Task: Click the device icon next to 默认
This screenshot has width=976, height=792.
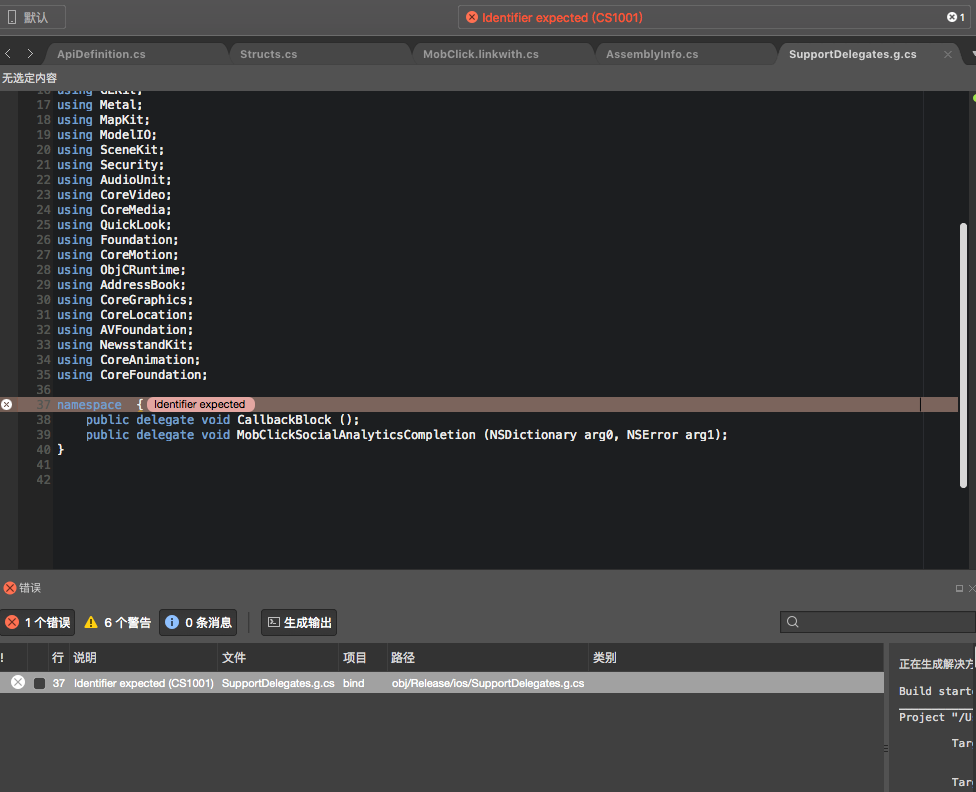Action: click(12, 17)
